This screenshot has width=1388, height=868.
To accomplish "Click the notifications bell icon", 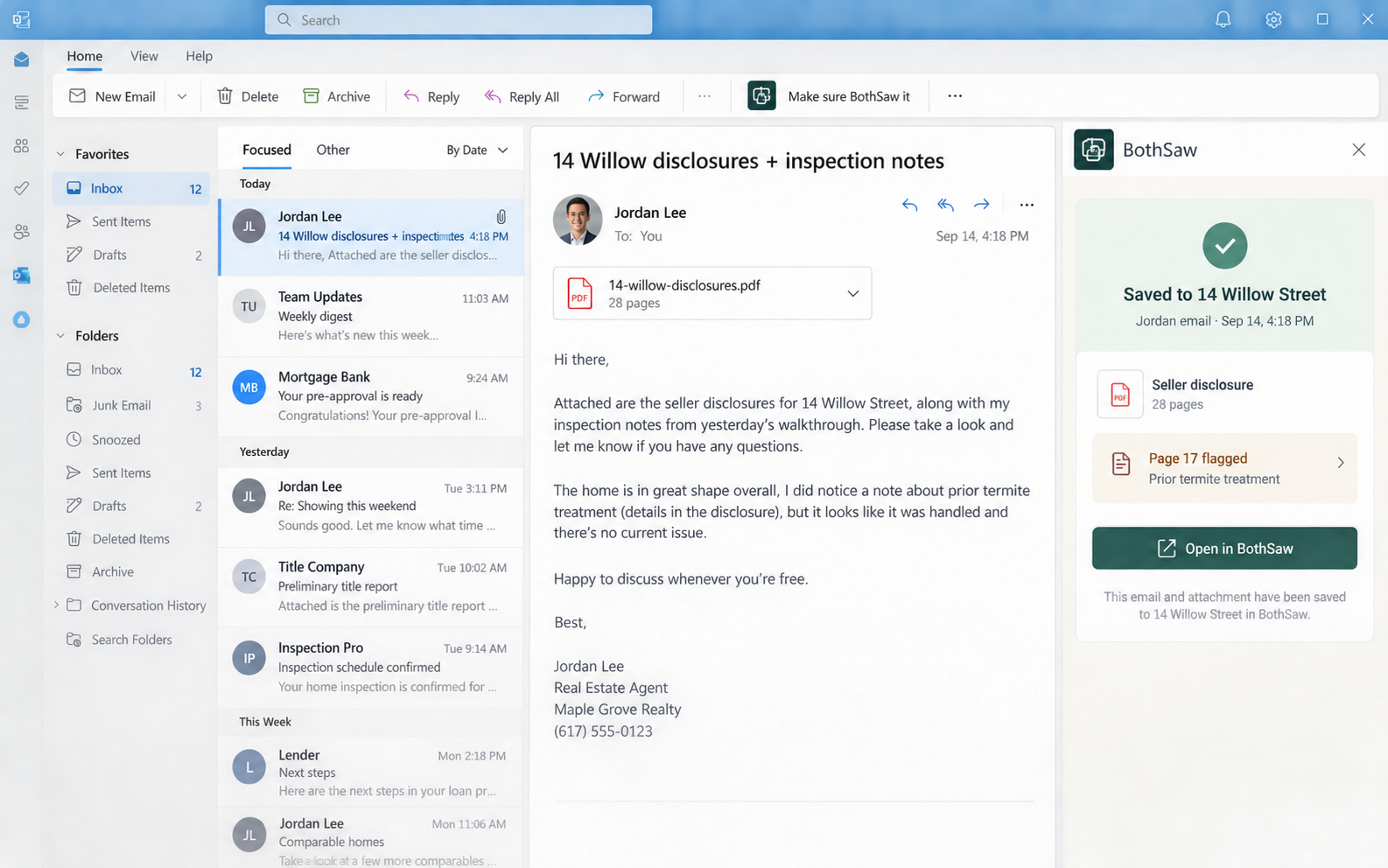I will coord(1223,19).
